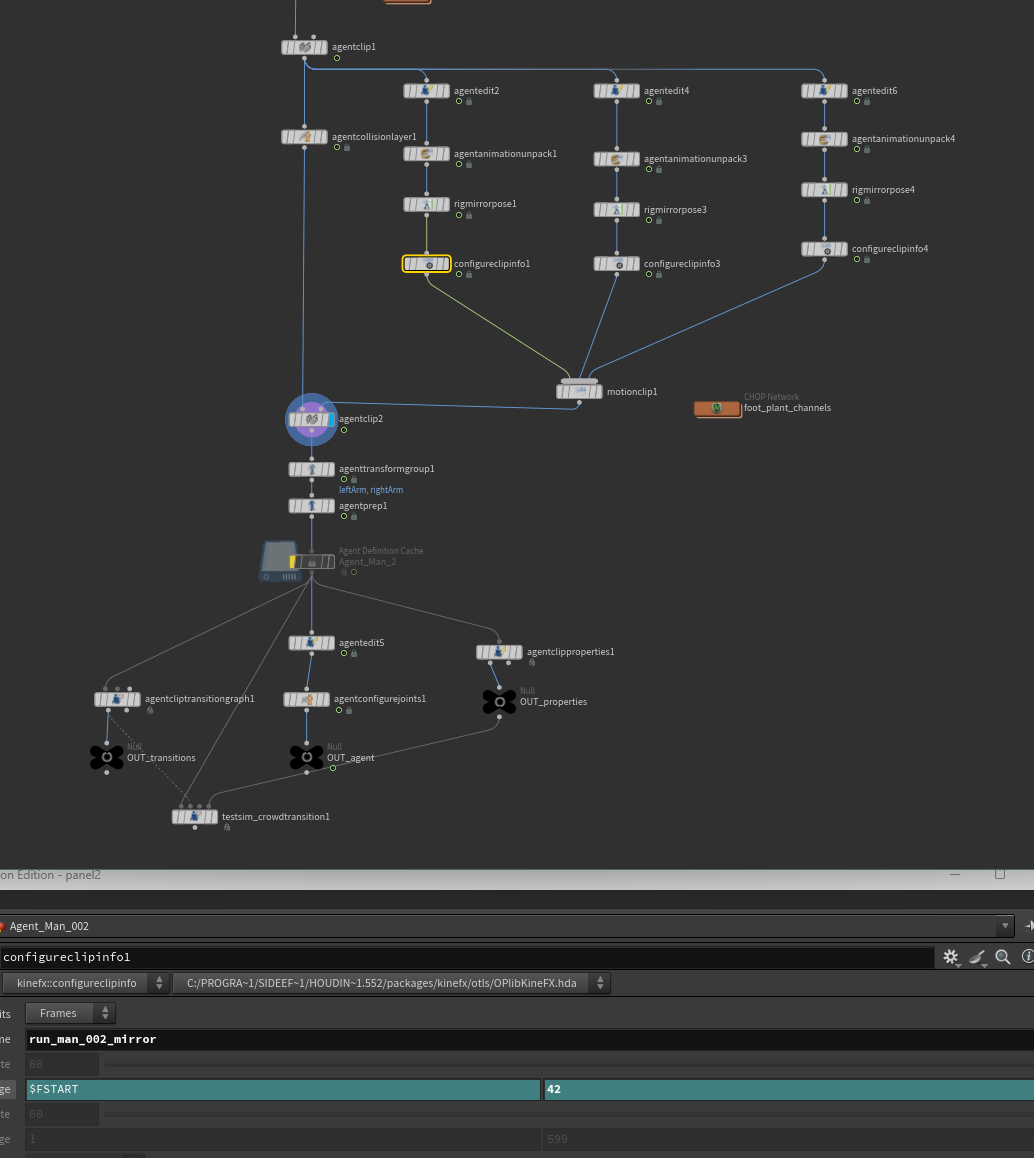Select the agentclipproperties1 node
Screen dimensions: 1034x1158
[x=499, y=652]
